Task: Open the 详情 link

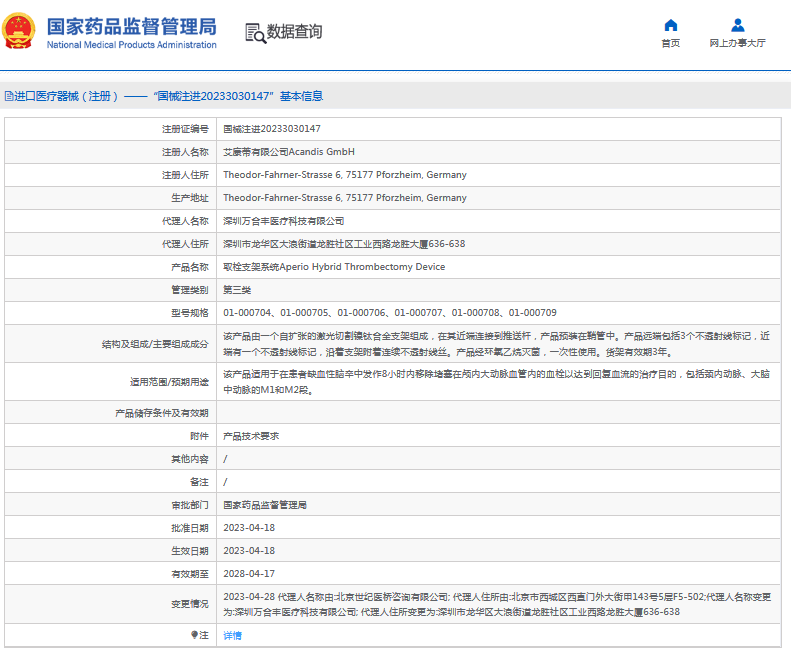Action: pyautogui.click(x=233, y=635)
